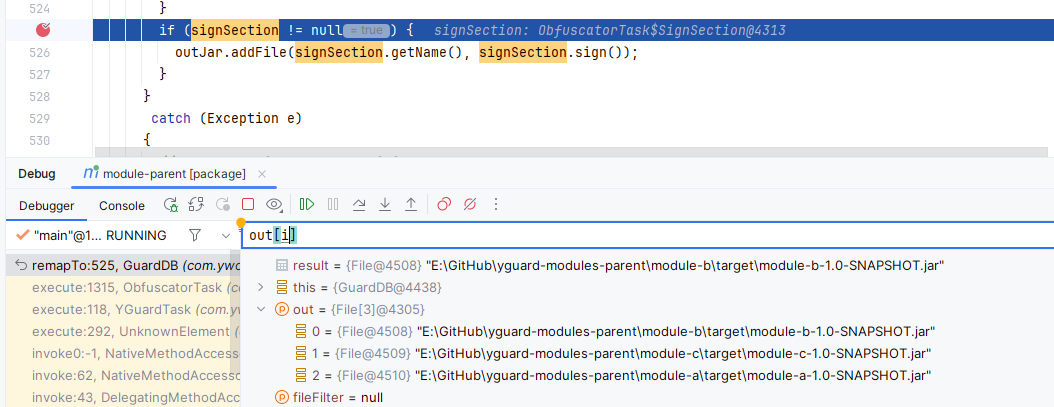Expand the 'this = {GuardDB@4438}' node

tap(261, 287)
